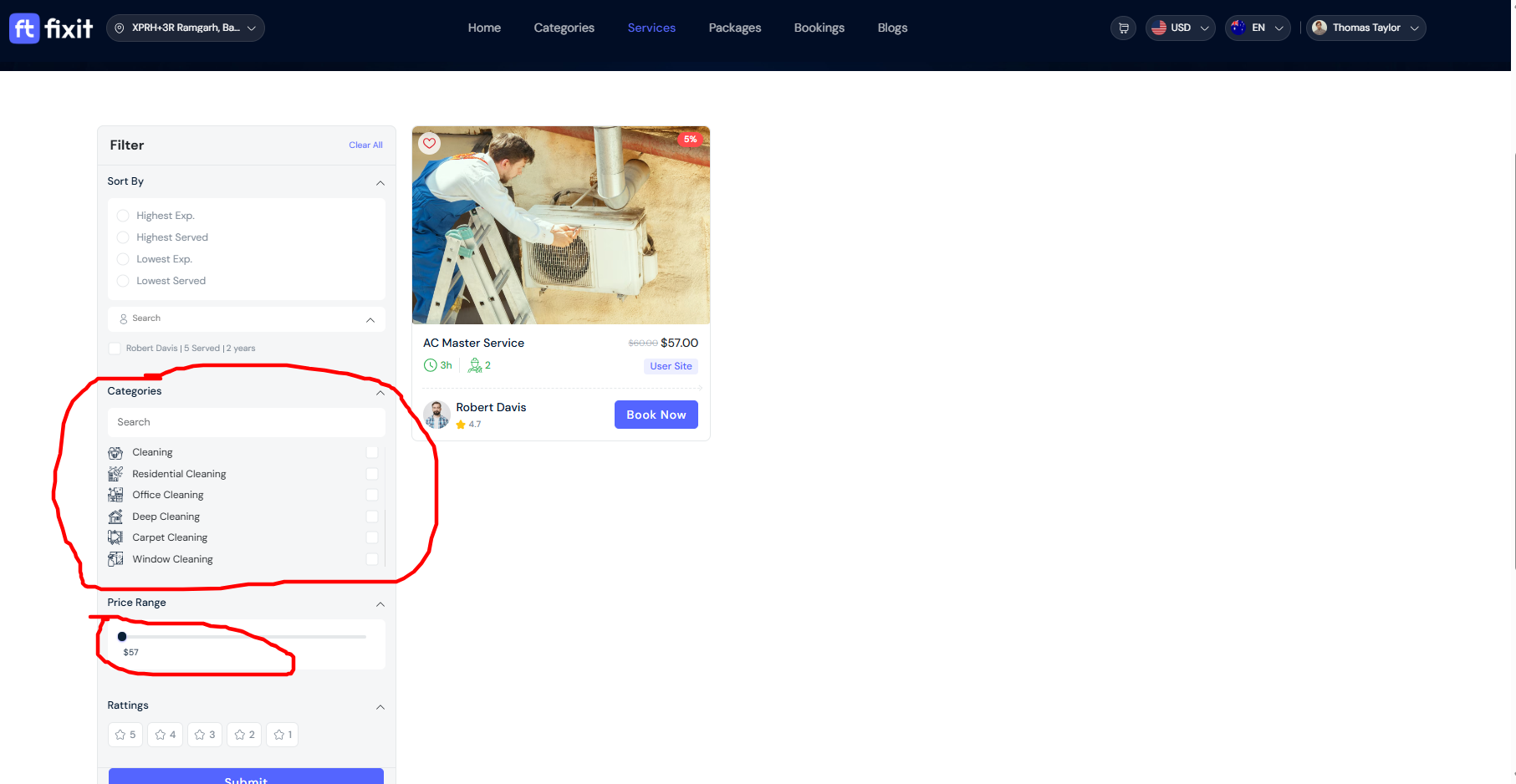Select the Highest Exp. sort option
This screenshot has width=1516, height=784.
click(x=123, y=216)
